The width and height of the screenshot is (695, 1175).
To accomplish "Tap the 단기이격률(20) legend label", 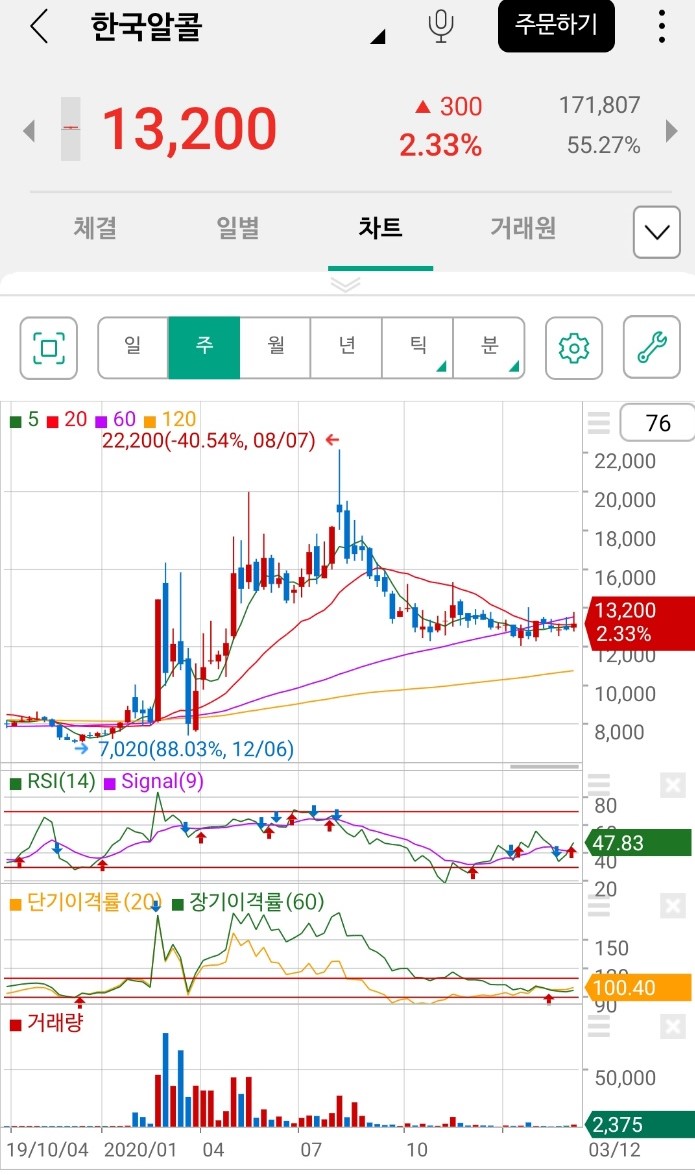I will click(86, 901).
